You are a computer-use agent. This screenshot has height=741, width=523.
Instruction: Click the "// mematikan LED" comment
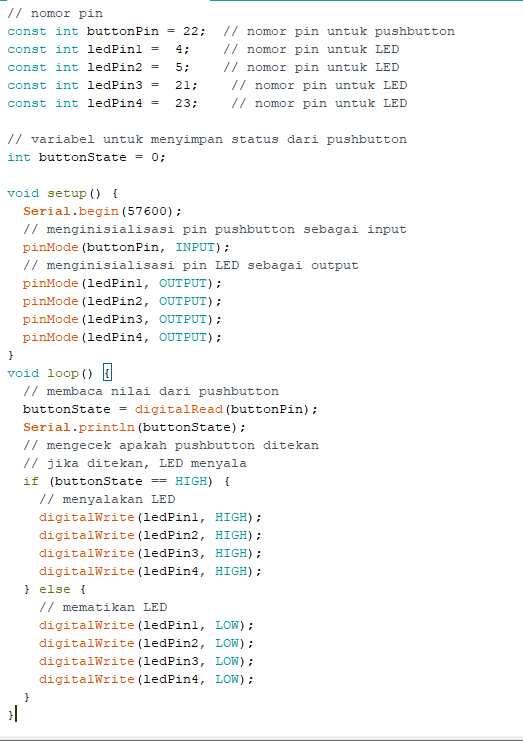103,607
